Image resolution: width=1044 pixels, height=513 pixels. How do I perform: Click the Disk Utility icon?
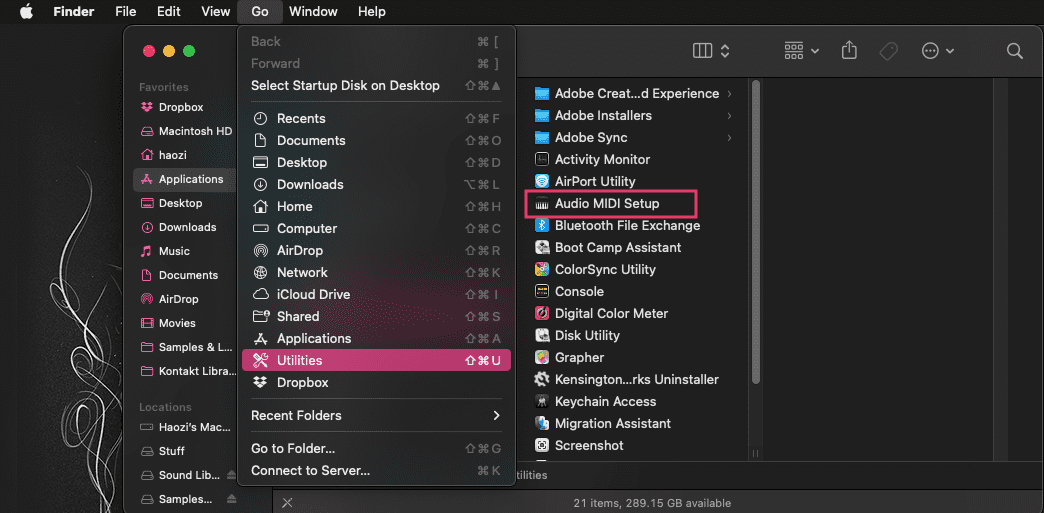point(542,335)
